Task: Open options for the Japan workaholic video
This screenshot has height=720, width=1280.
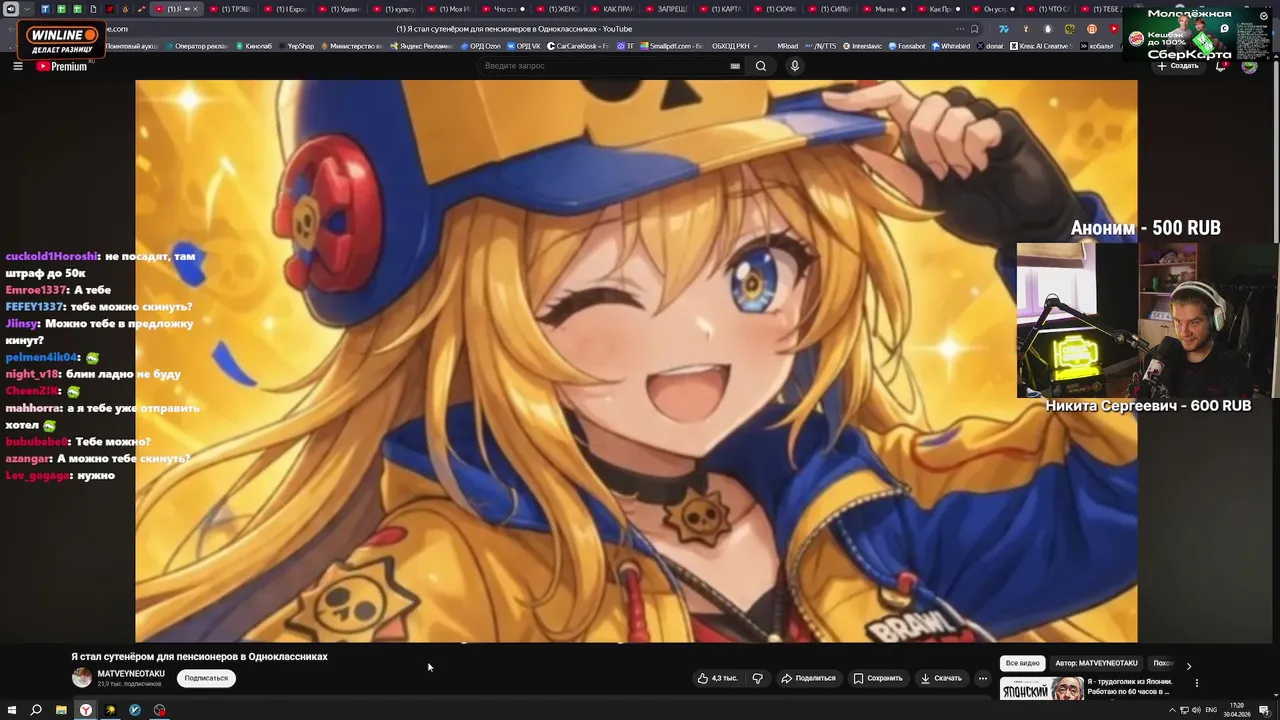Action: (1196, 683)
